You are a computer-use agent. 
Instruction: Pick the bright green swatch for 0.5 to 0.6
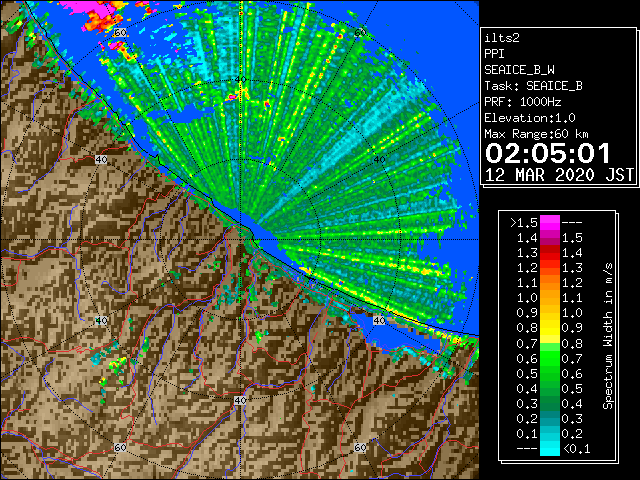[x=550, y=373]
